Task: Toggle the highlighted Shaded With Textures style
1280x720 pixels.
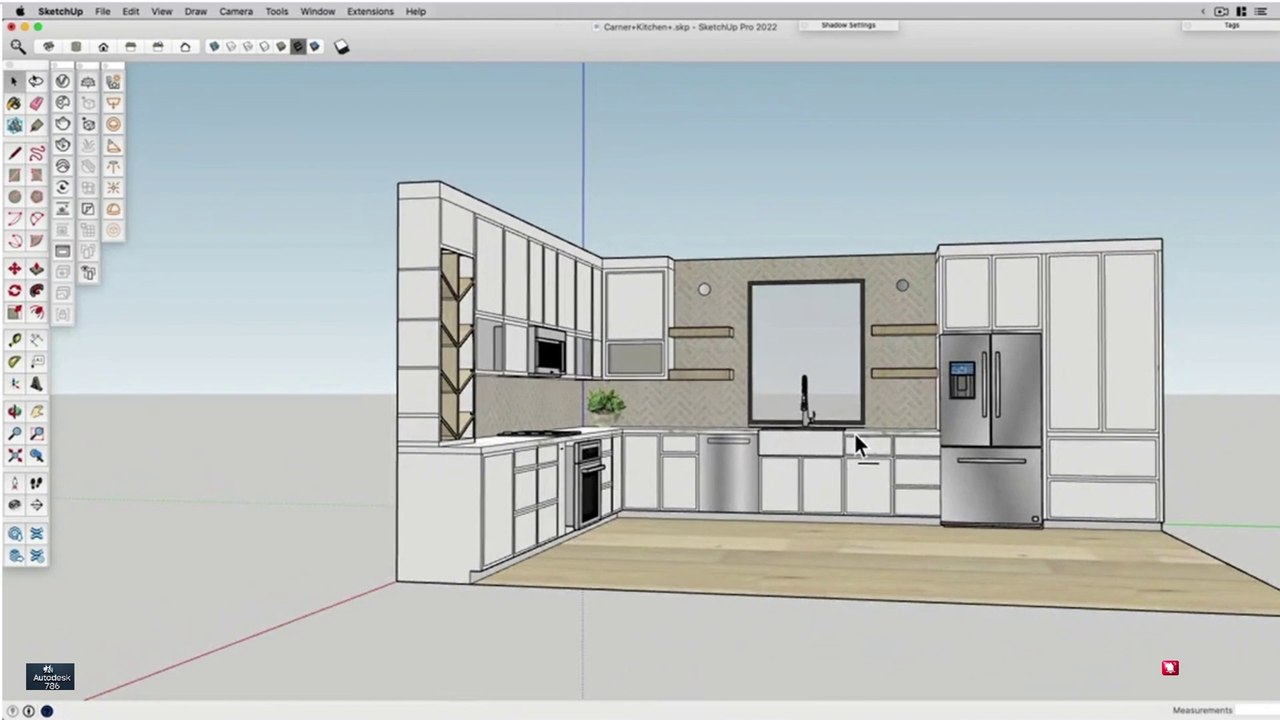Action: coord(298,46)
